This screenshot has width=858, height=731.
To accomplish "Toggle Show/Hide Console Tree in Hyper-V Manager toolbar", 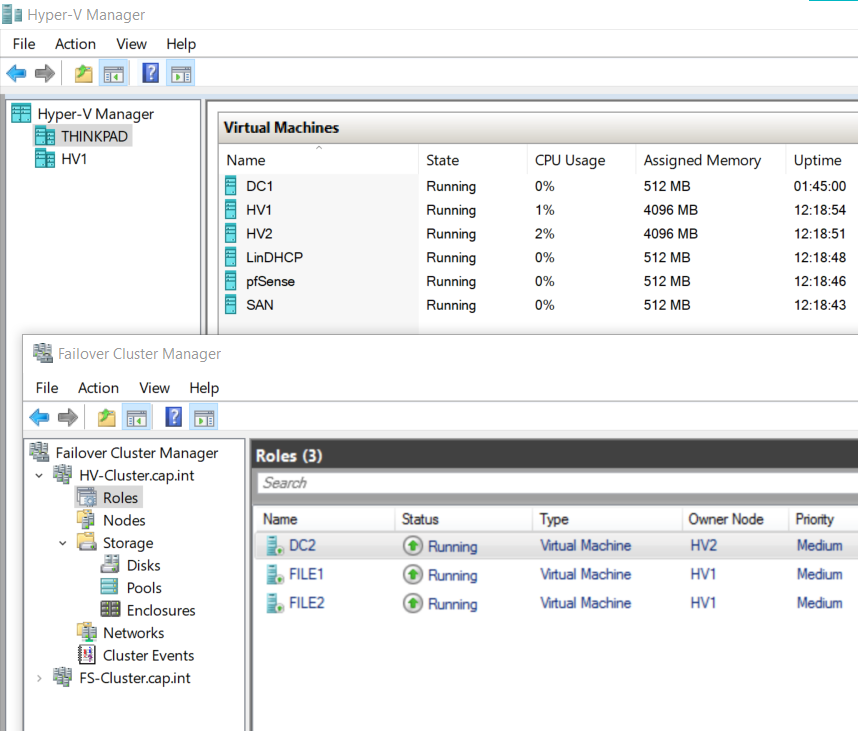I will tap(114, 73).
